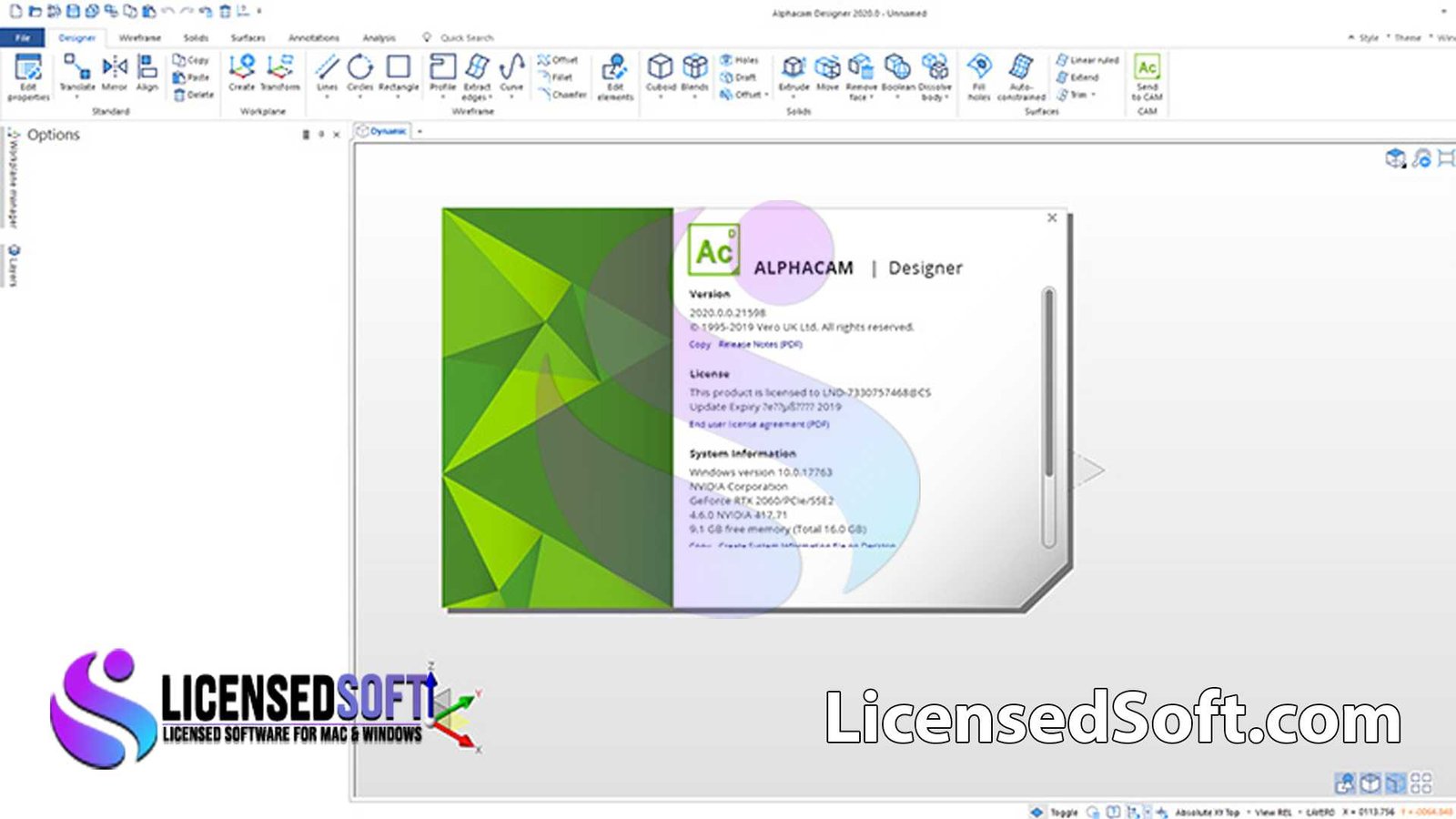This screenshot has height=819, width=1456.
Task: Click Toggle in the status bar
Action: [1064, 812]
